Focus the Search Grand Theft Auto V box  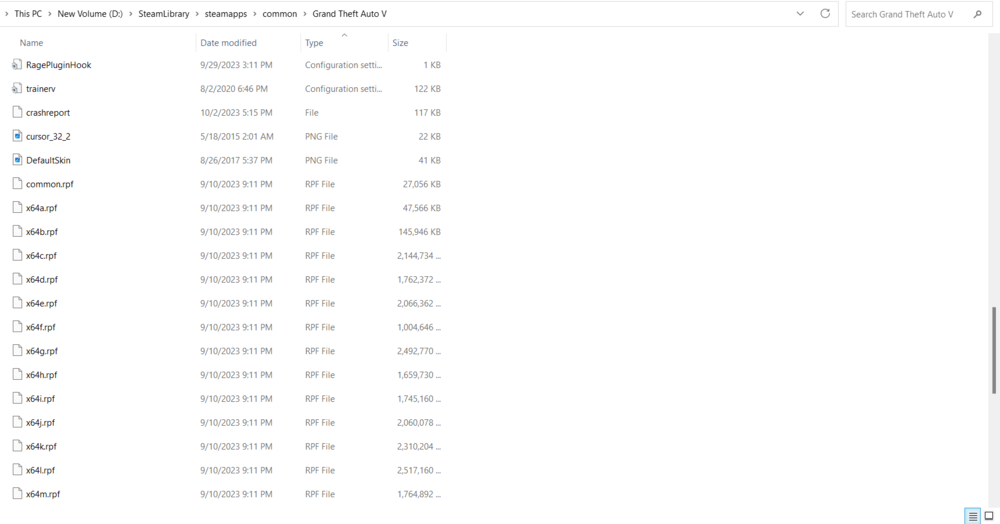click(x=907, y=14)
